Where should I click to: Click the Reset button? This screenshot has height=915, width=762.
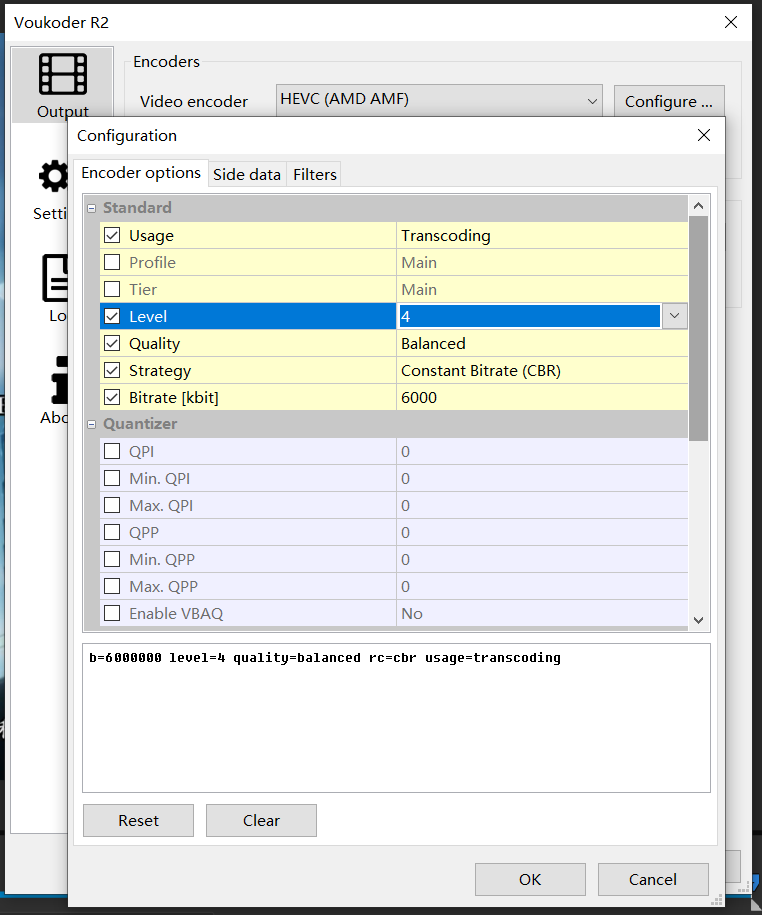pyautogui.click(x=138, y=820)
